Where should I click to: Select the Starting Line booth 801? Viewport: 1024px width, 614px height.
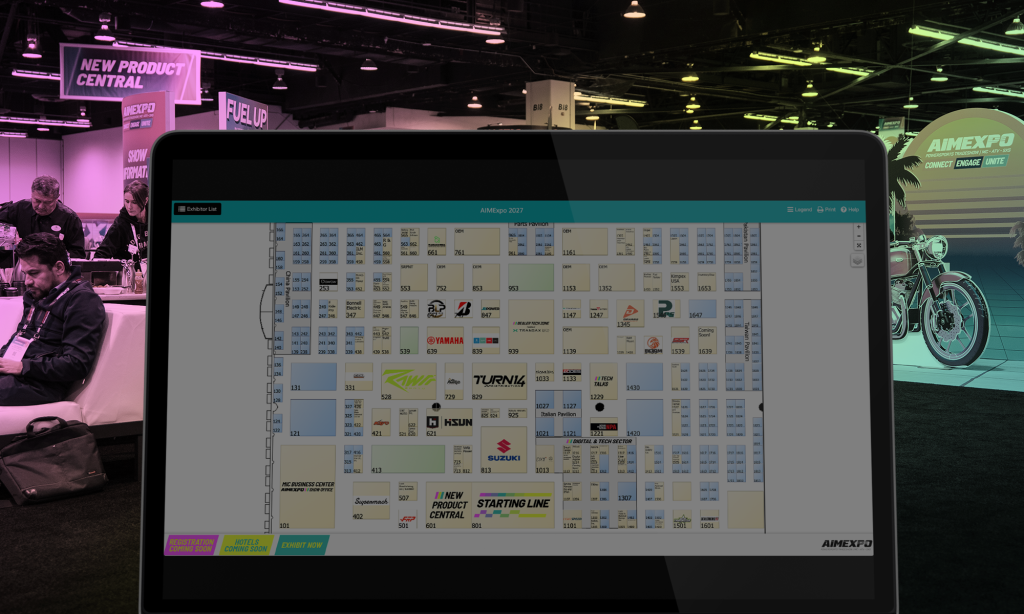click(513, 505)
